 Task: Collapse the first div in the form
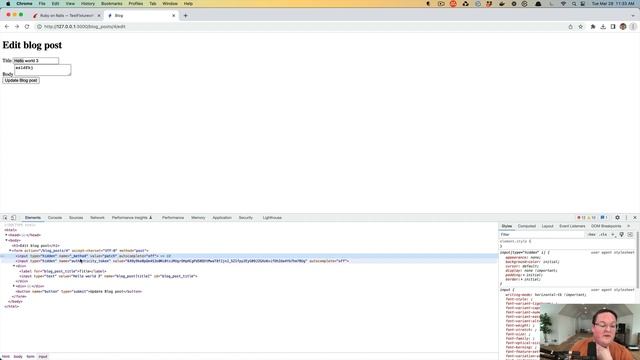(14, 266)
